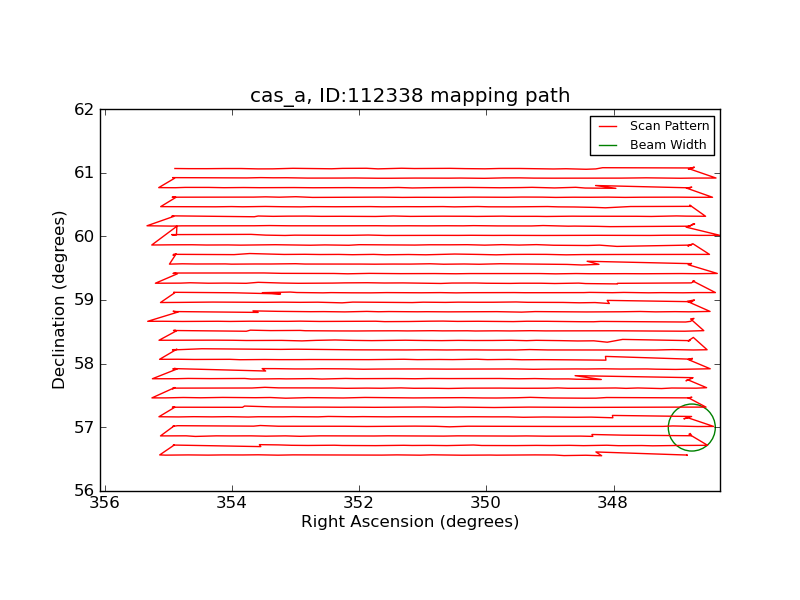Click the green Beam Width legend line
The height and width of the screenshot is (600, 800).
608,145
